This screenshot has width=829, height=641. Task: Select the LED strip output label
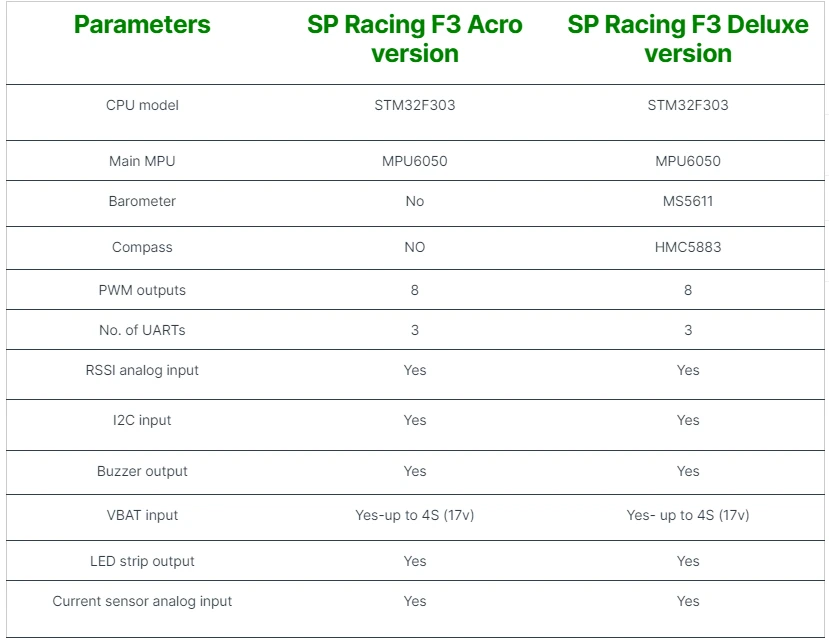pyautogui.click(x=142, y=561)
